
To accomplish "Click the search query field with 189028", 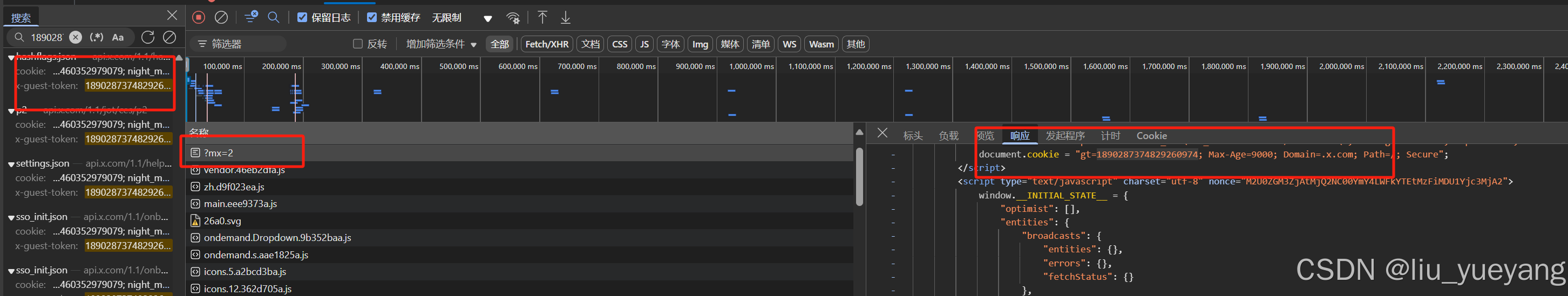I will tap(46, 37).
